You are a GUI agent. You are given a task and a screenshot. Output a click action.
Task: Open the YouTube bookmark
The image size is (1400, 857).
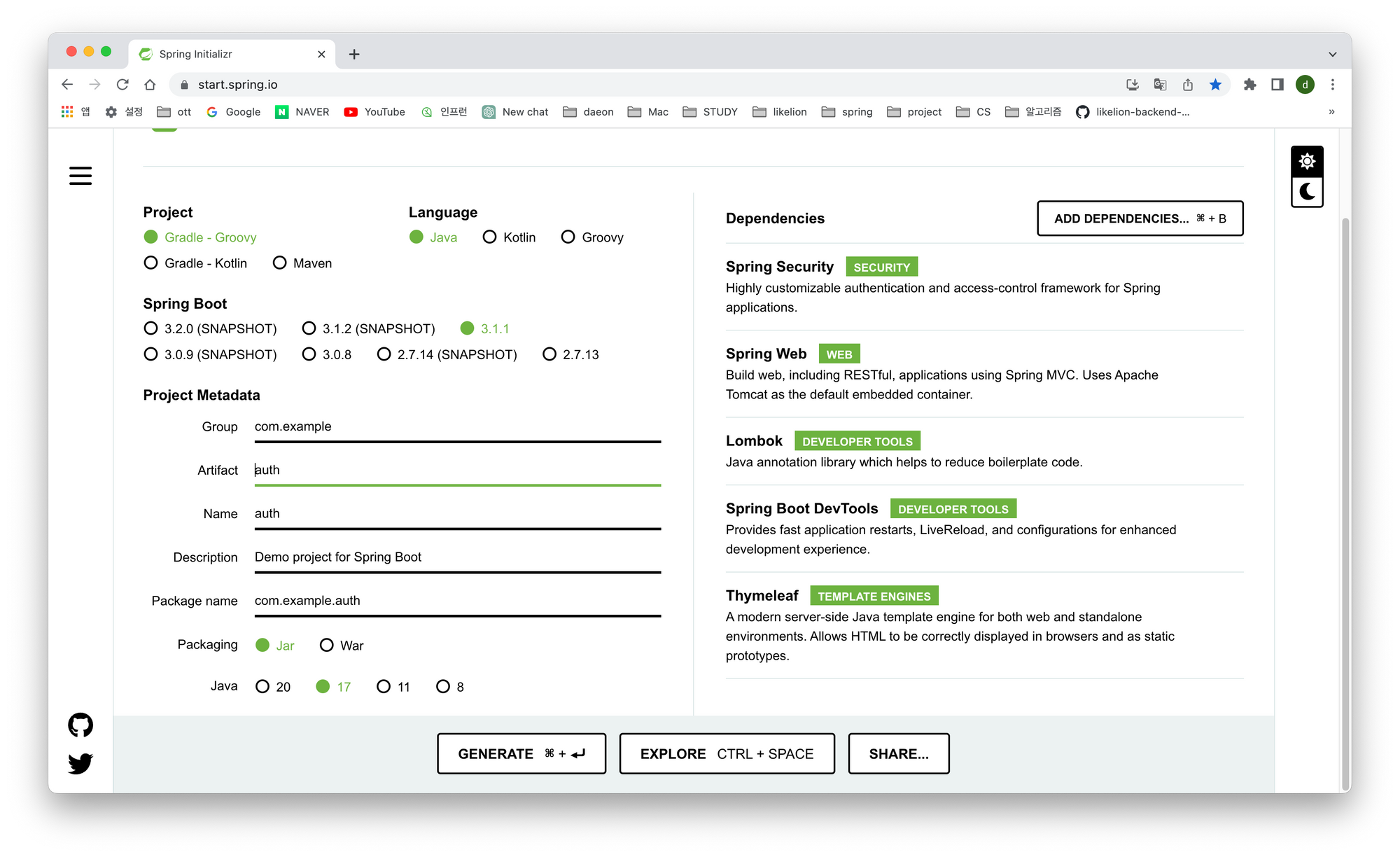coord(374,112)
